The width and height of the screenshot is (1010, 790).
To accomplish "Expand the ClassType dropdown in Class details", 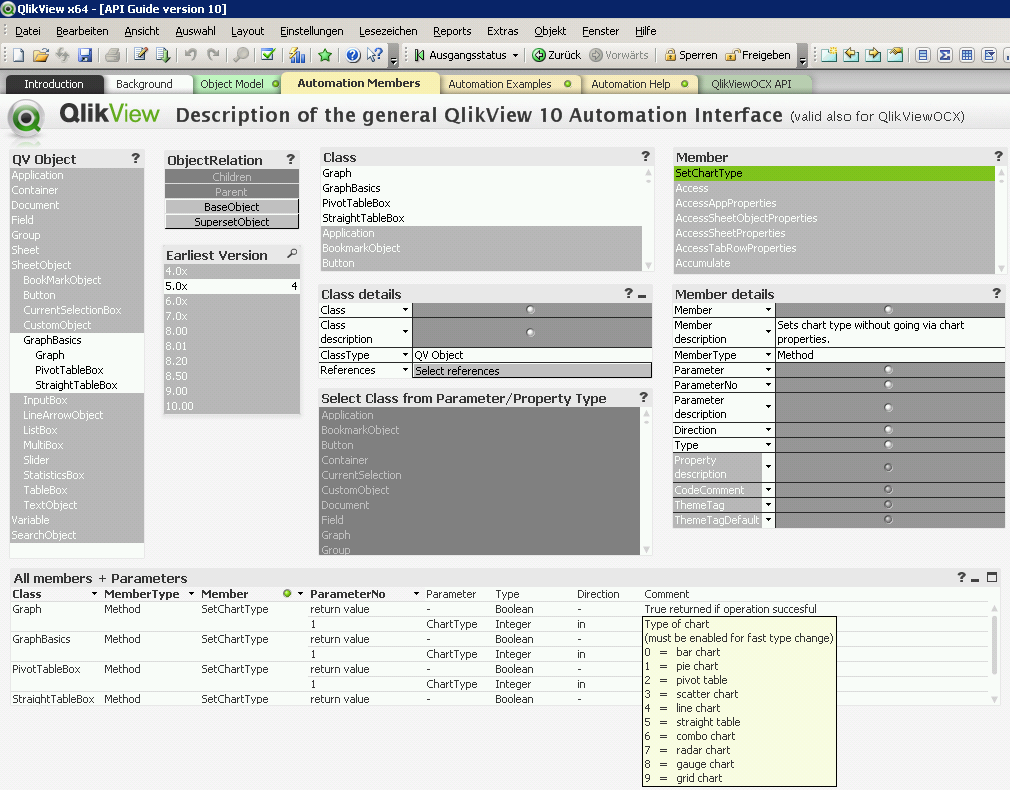I will [406, 355].
